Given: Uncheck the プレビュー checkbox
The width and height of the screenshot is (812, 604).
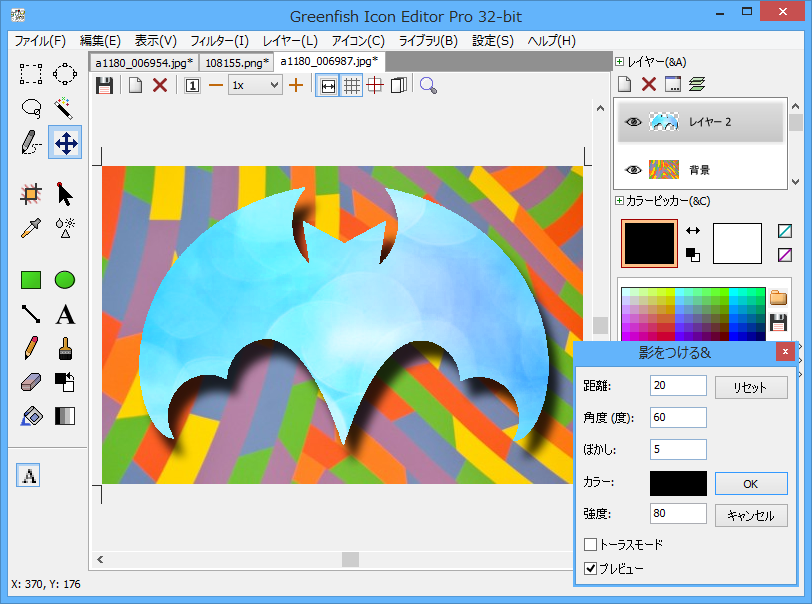Looking at the screenshot, I should tap(591, 569).
